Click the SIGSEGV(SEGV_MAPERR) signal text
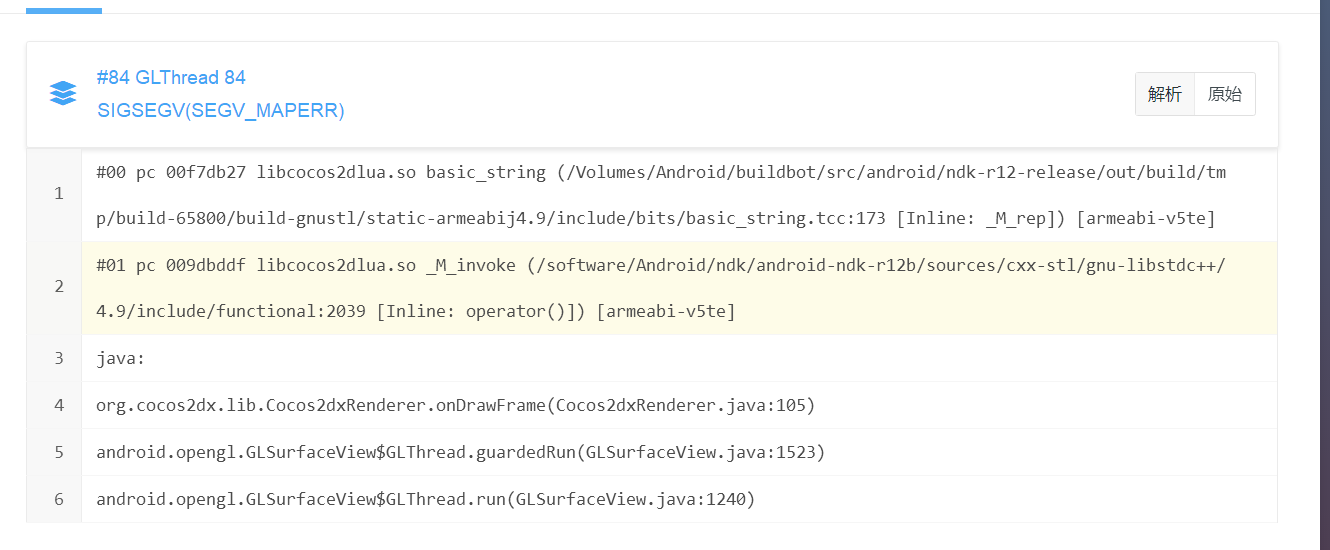 pos(221,111)
